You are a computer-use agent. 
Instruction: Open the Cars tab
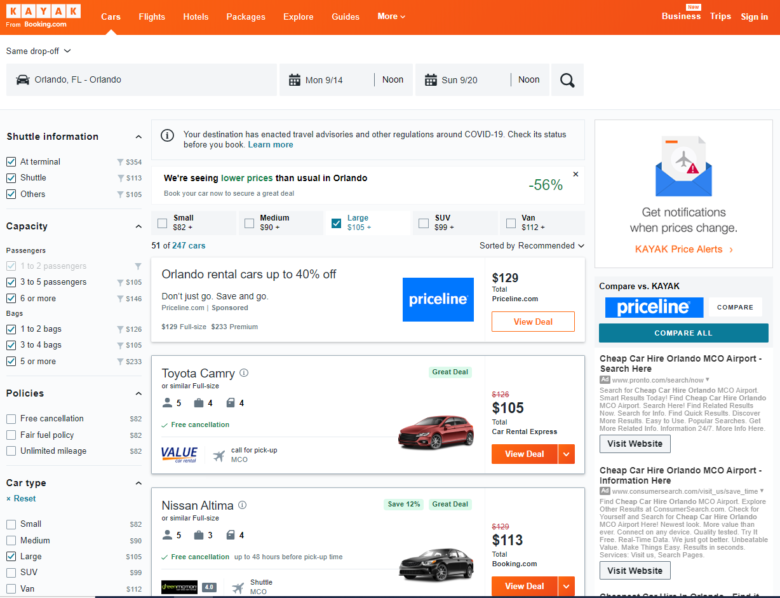tap(110, 16)
